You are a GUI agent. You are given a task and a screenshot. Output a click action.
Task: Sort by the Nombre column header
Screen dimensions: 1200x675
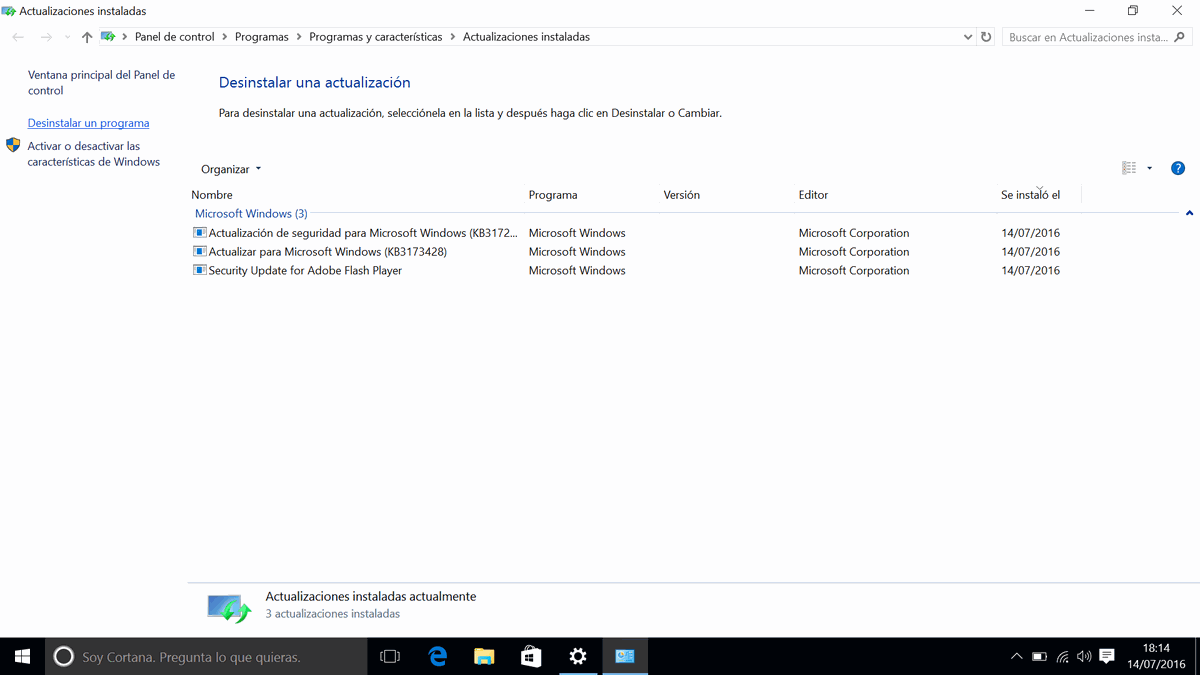click(x=212, y=195)
